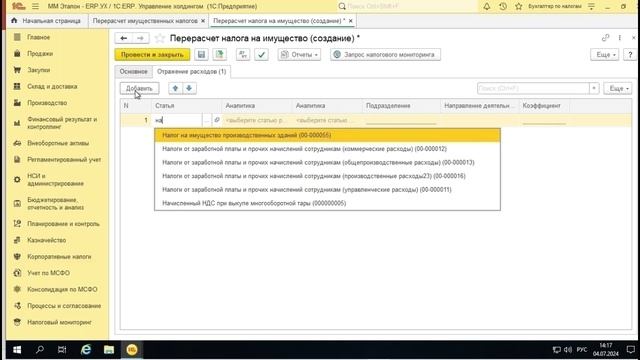
Task: Click the notifications bell icon
Action: [487, 6]
